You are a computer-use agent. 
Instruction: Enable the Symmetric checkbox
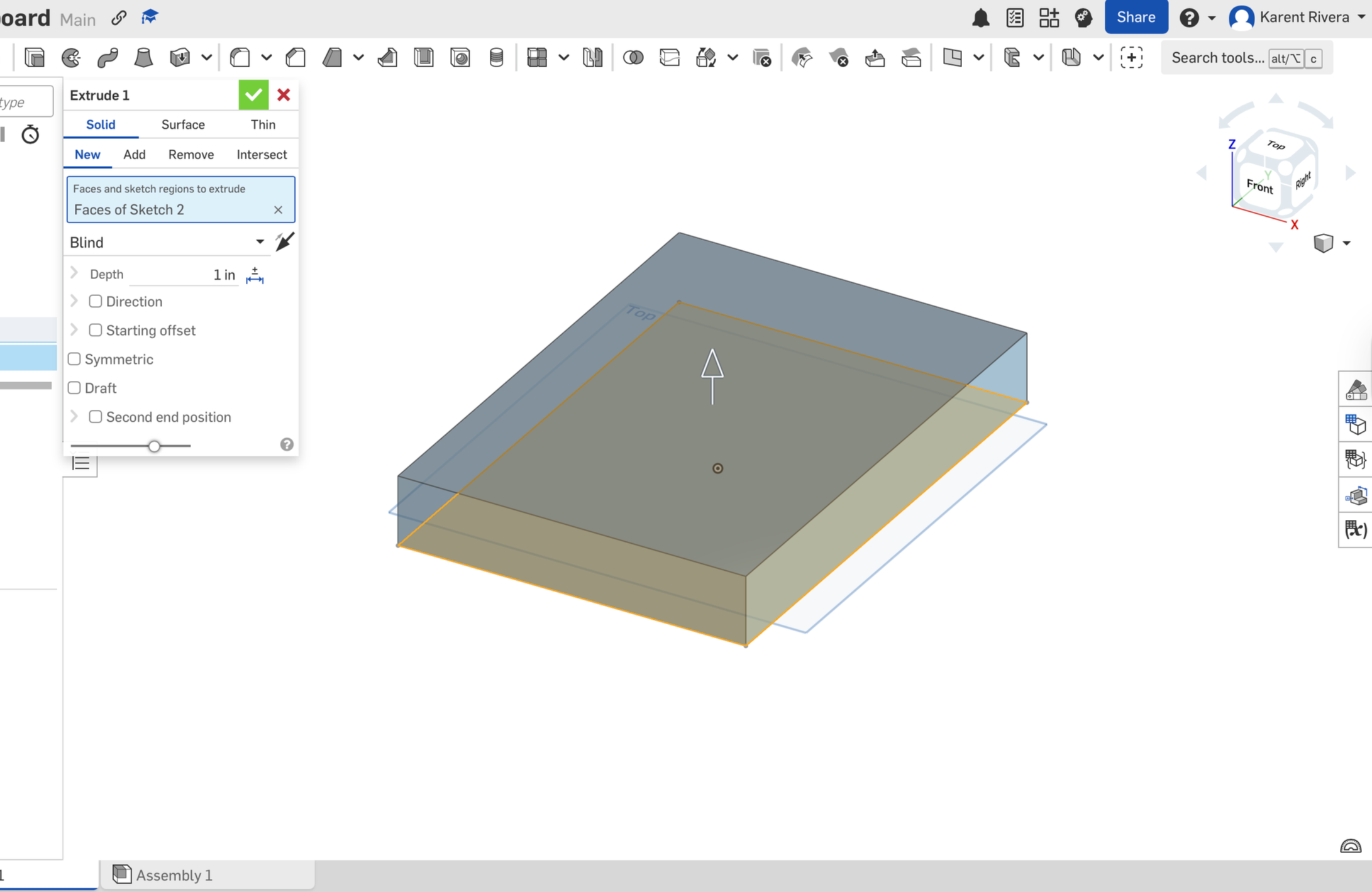coord(74,359)
